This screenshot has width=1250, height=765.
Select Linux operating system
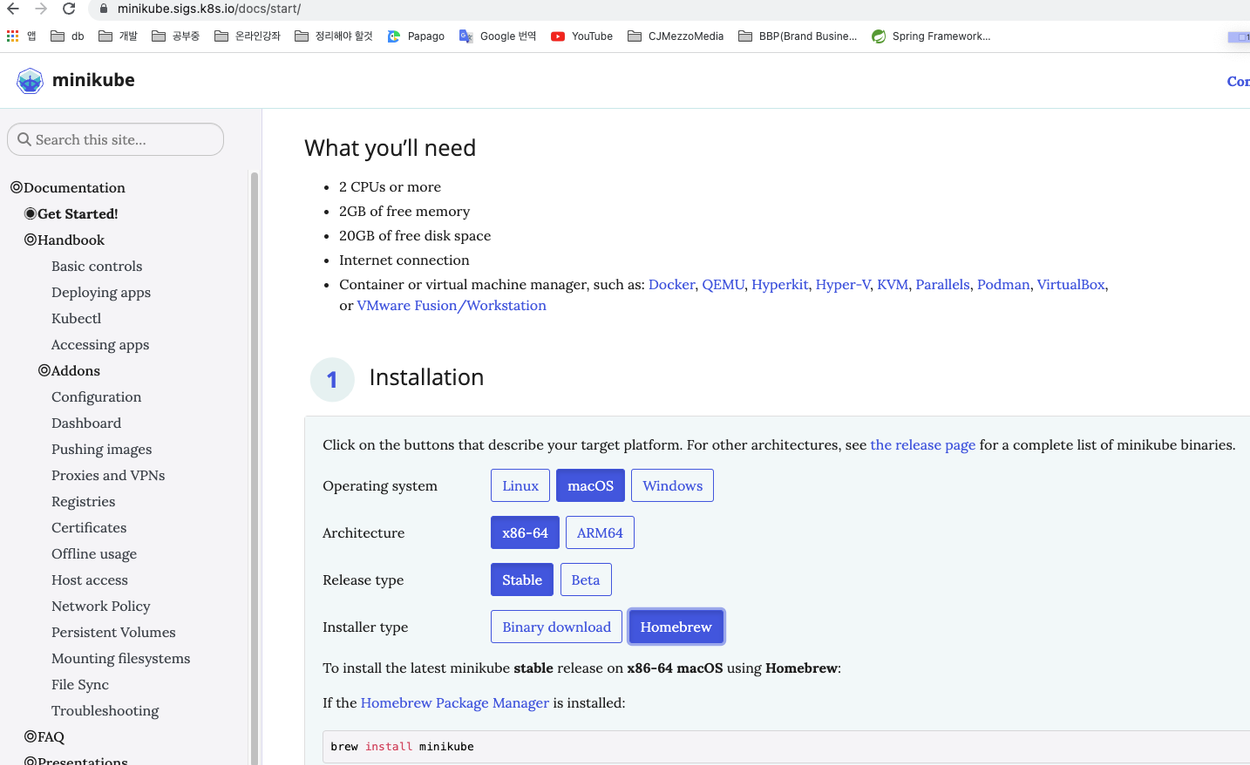pos(520,486)
